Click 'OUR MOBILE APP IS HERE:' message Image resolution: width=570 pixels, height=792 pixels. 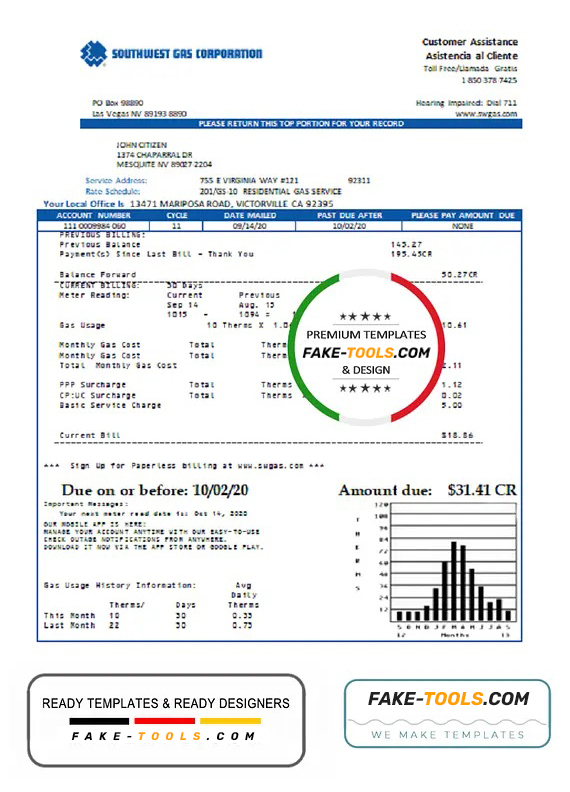click(94, 524)
